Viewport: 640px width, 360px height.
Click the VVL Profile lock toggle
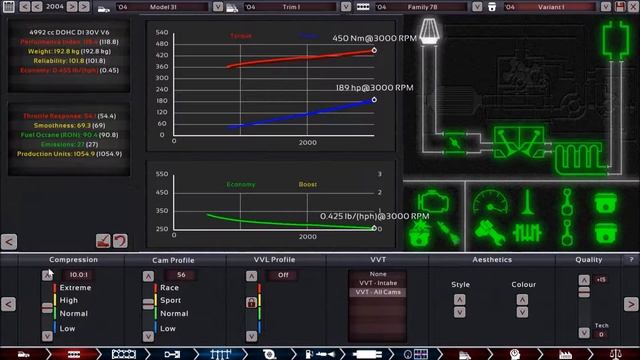[x=251, y=302]
